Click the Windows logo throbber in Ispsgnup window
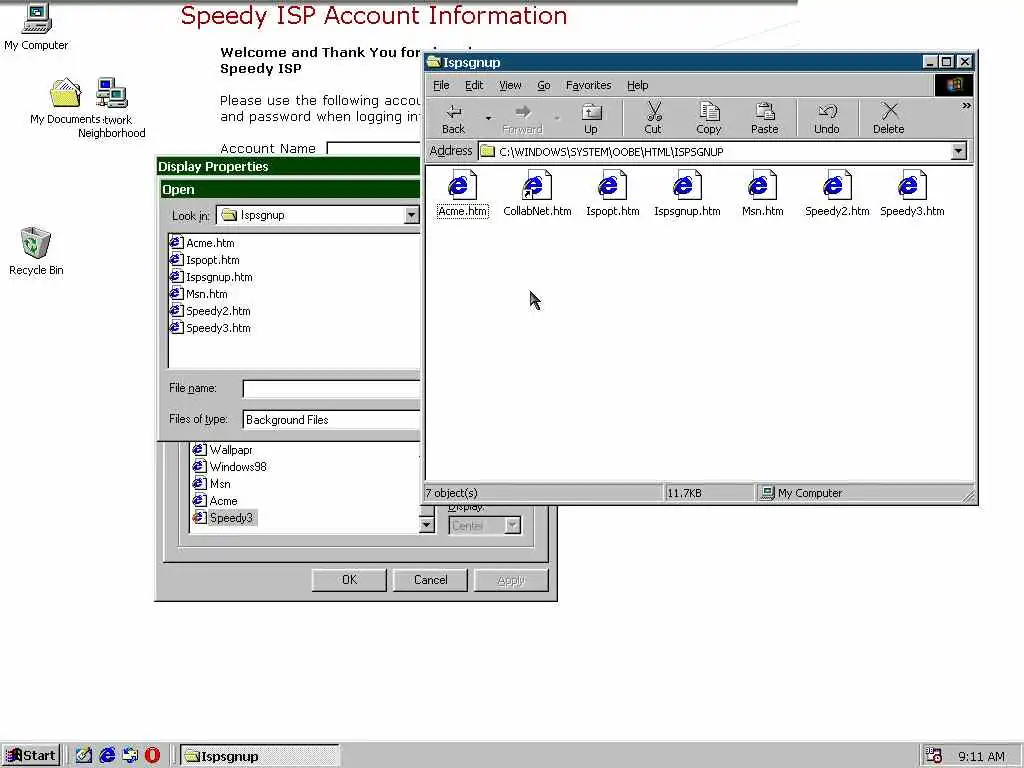This screenshot has height=768, width=1024. (x=953, y=86)
